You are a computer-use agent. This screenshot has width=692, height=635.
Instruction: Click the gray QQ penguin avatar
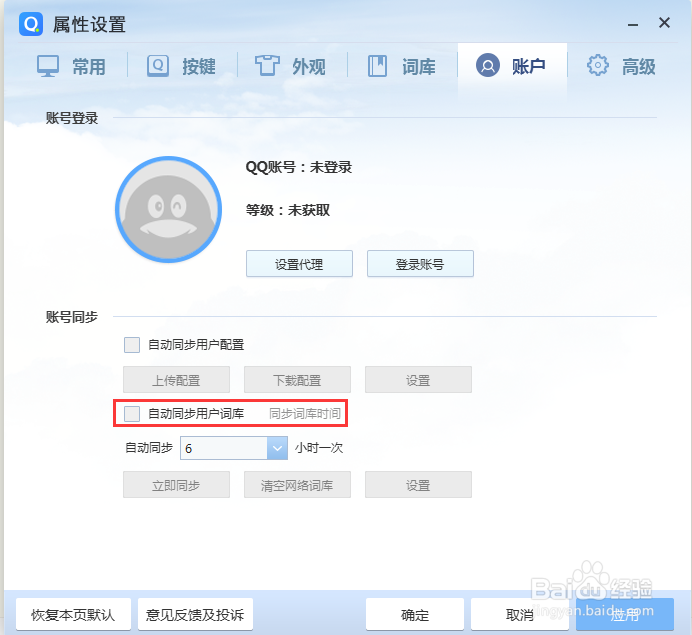pyautogui.click(x=168, y=209)
